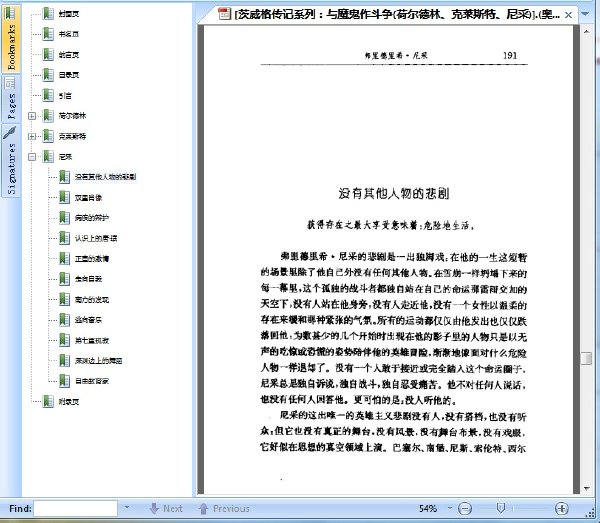
Task: Jump to bookmark 正直的激情
Action: point(92,259)
